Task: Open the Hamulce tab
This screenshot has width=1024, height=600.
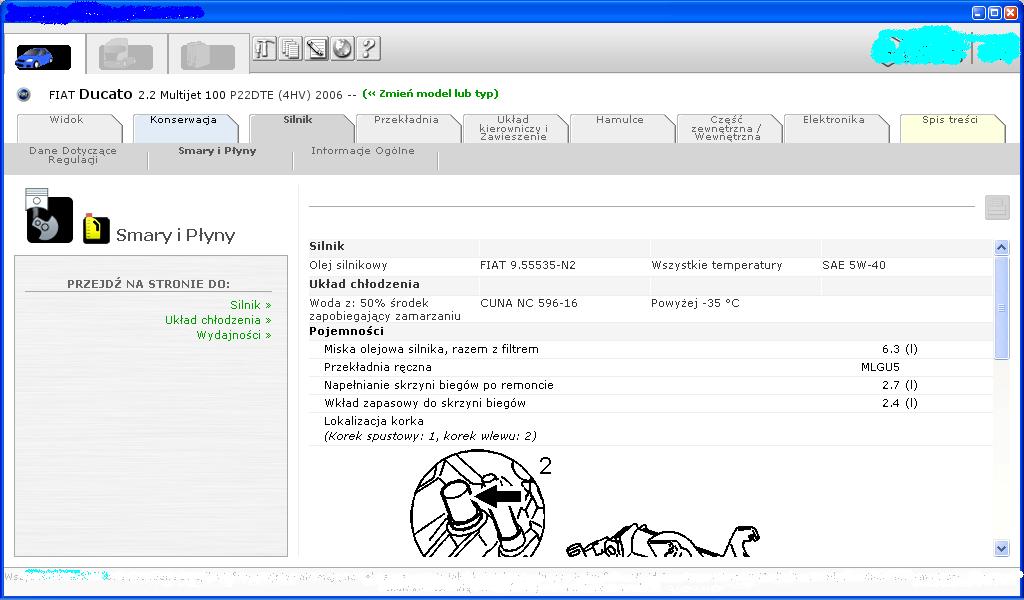Action: click(x=620, y=120)
